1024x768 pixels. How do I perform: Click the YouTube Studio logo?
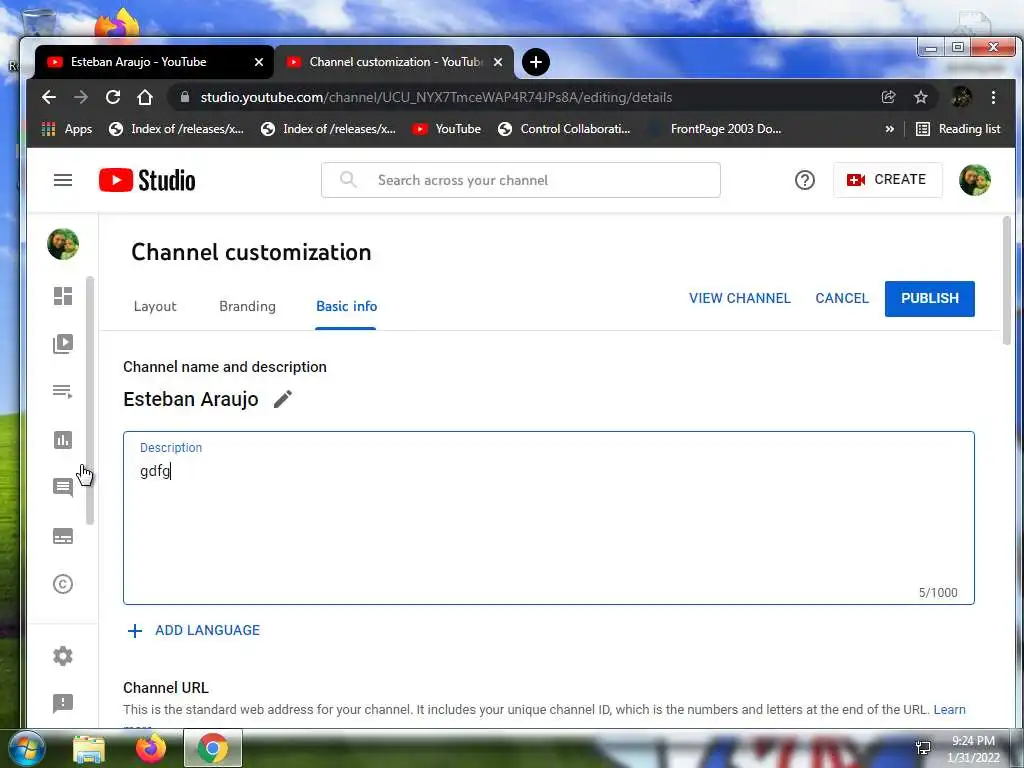click(x=147, y=180)
